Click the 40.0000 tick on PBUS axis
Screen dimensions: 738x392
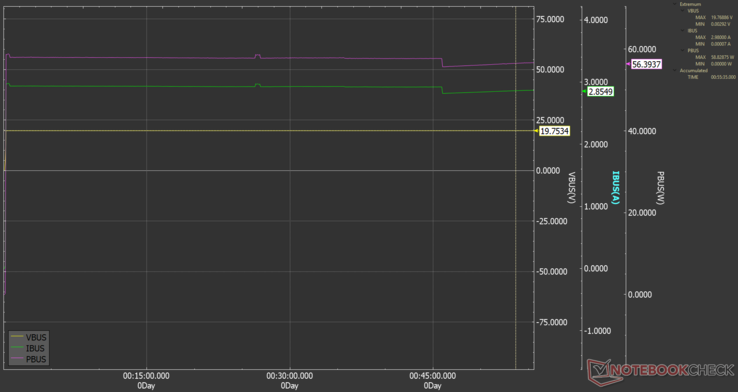(642, 131)
